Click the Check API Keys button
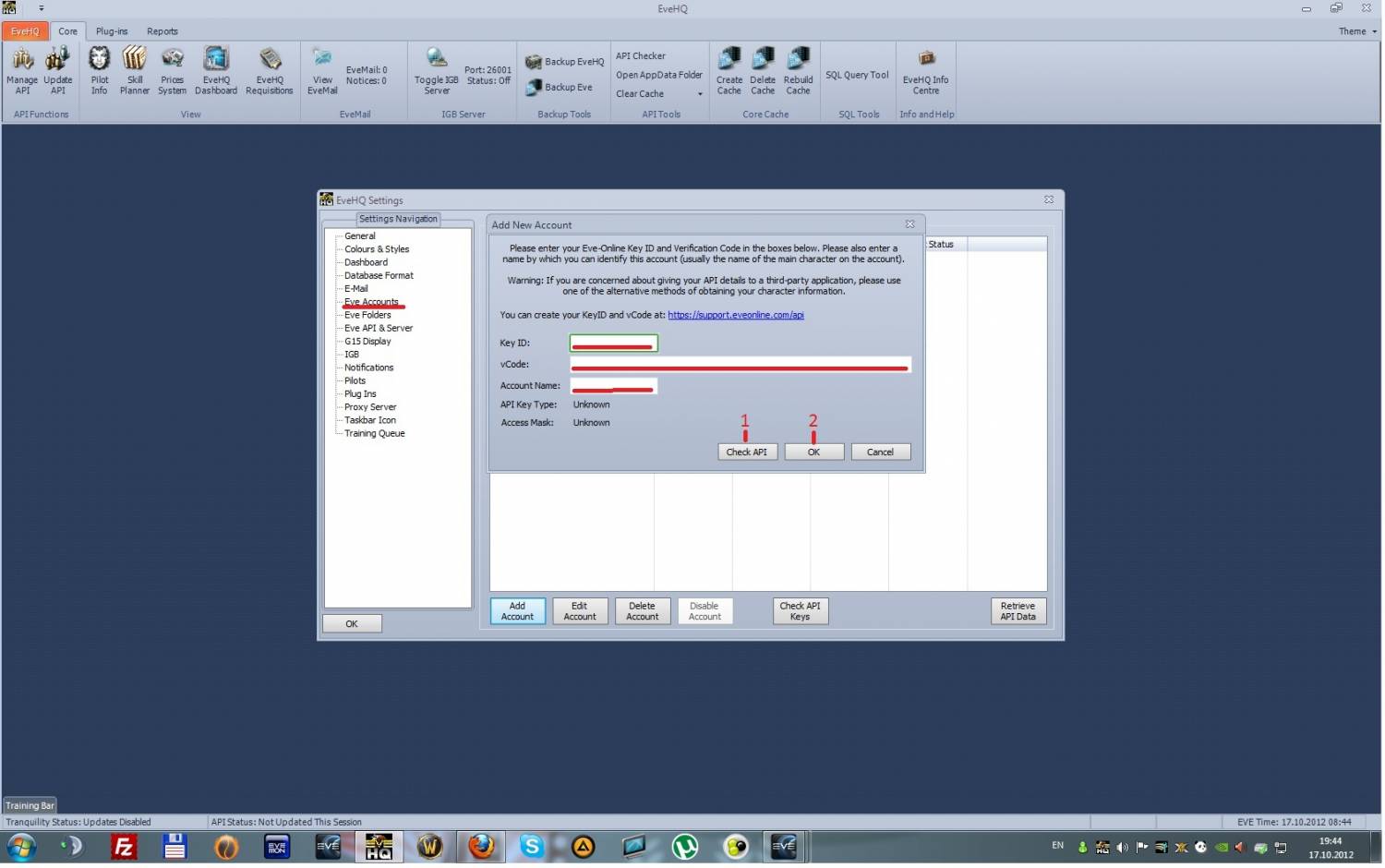This screenshot has height=868, width=1385. point(801,611)
